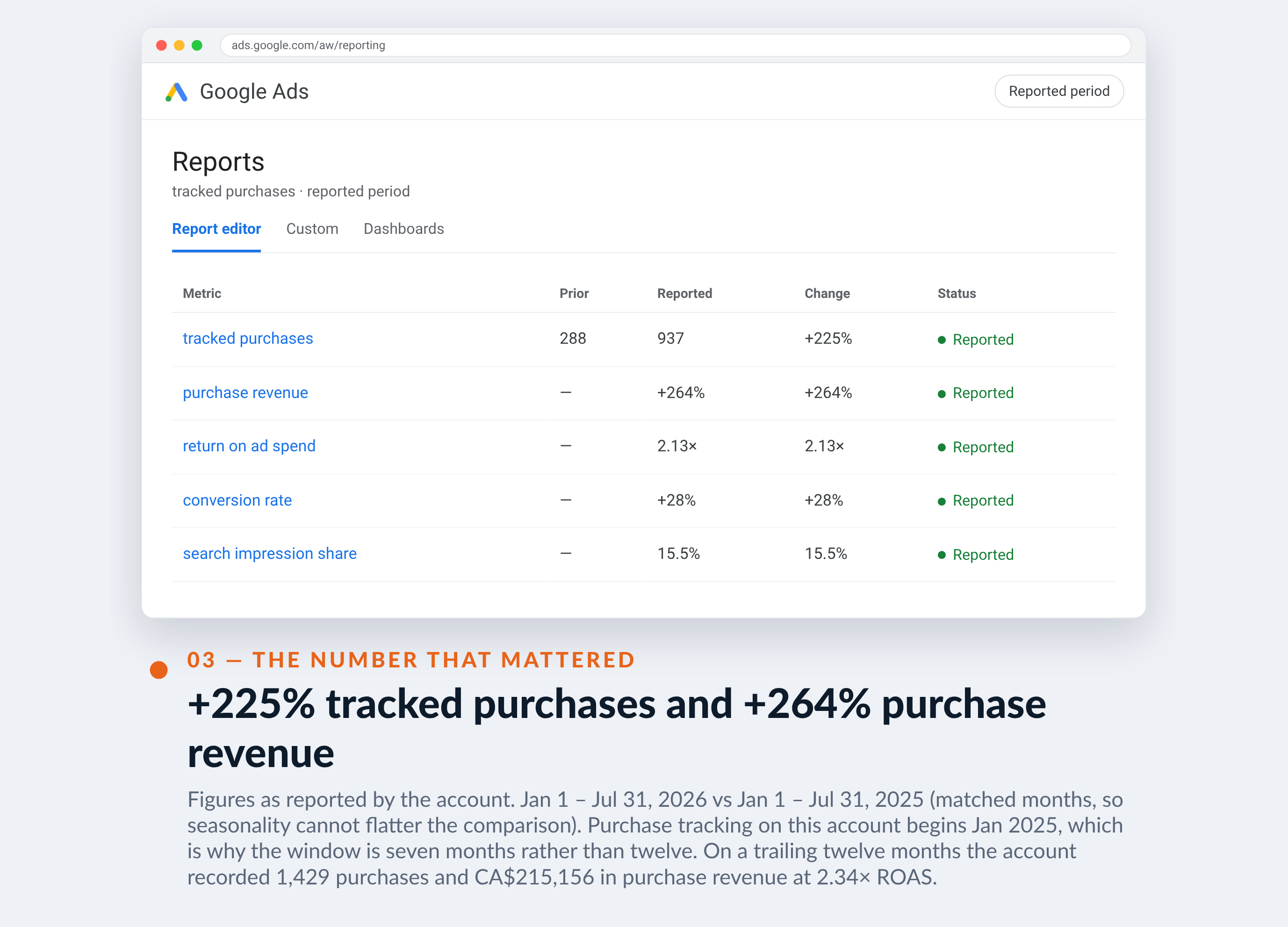This screenshot has height=927, width=1288.
Task: Click the '03 — THE NUMBER THAT MATTERED' caption
Action: [410, 660]
